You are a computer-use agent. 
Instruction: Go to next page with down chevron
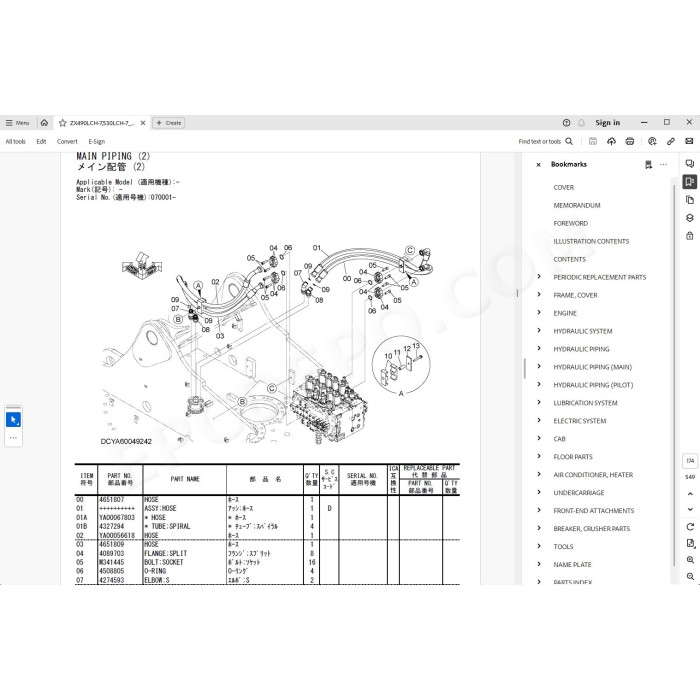[690, 509]
